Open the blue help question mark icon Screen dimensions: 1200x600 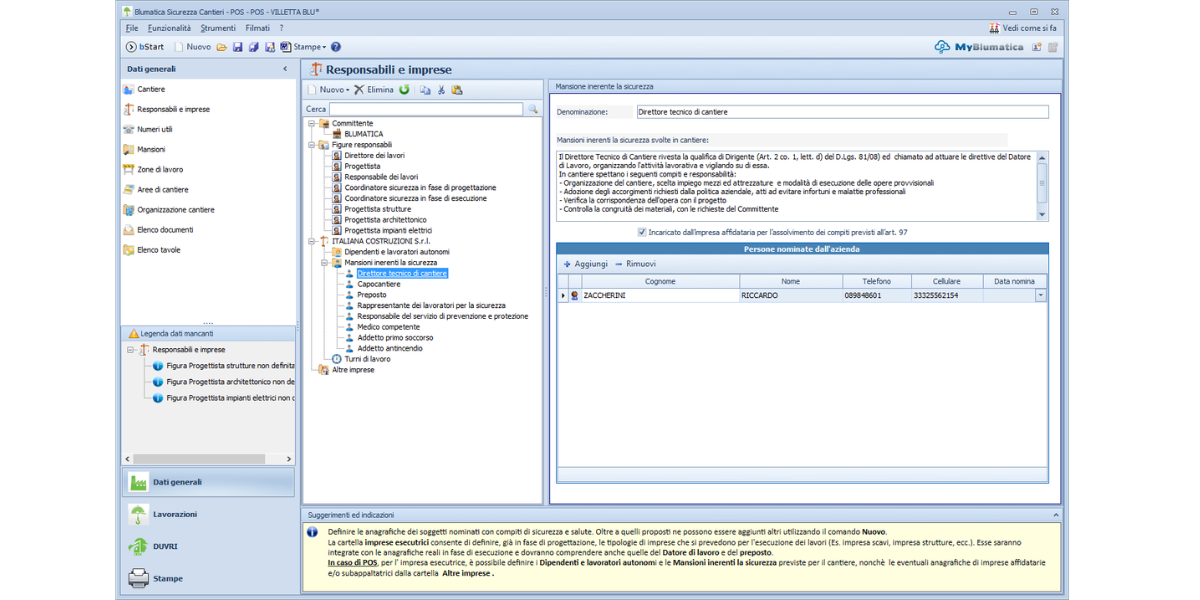pos(336,47)
